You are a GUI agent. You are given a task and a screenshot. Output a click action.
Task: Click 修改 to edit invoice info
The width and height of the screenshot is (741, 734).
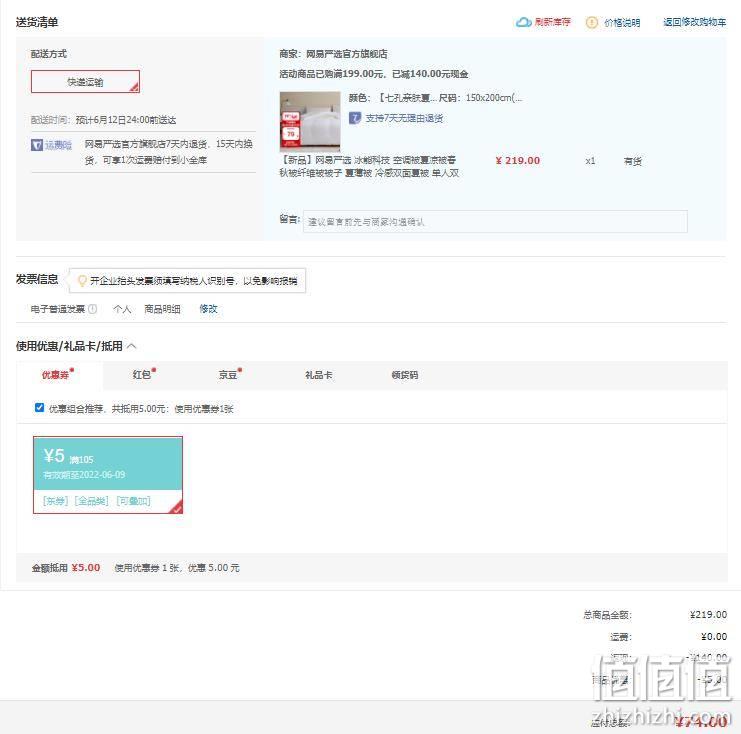click(x=208, y=309)
